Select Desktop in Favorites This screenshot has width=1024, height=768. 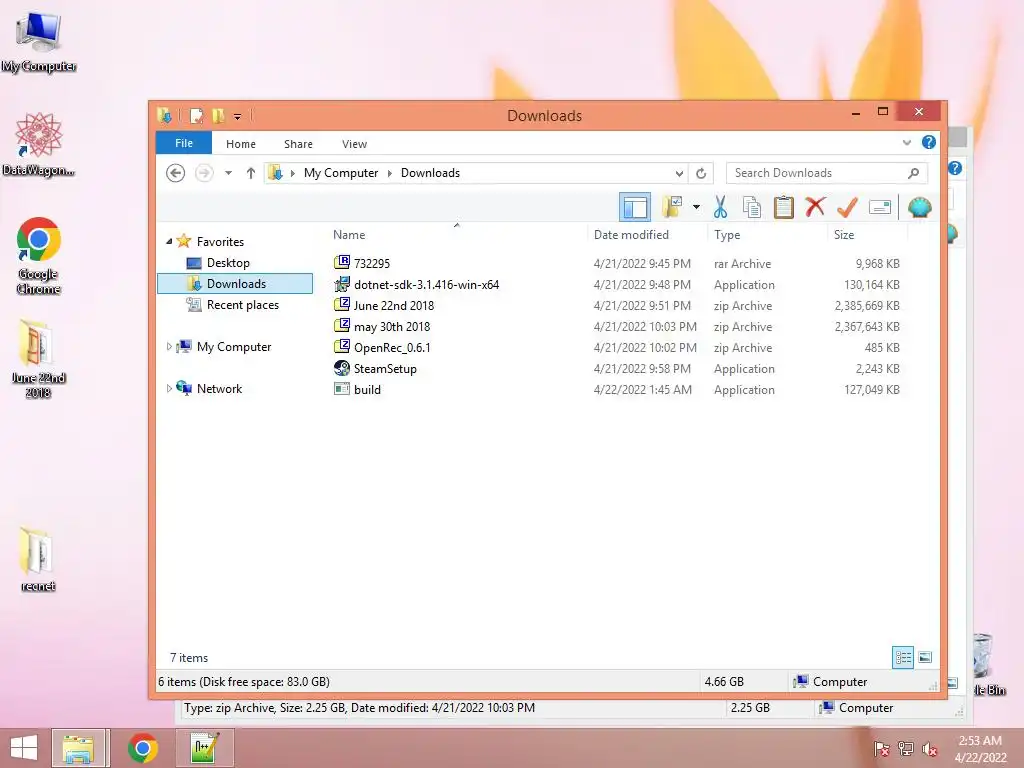point(228,263)
